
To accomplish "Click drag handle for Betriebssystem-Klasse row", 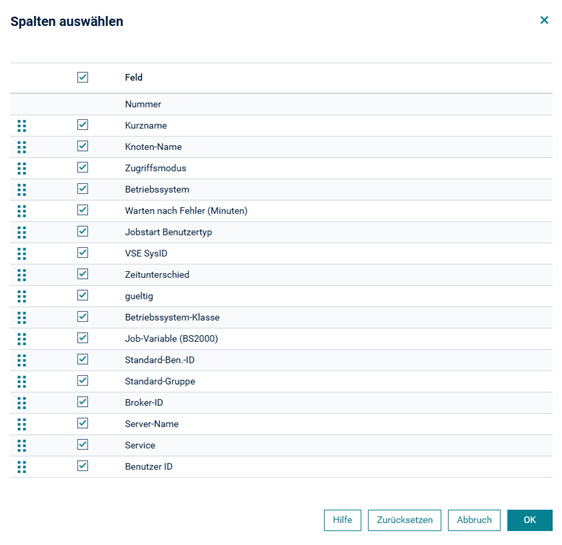I will (22, 317).
